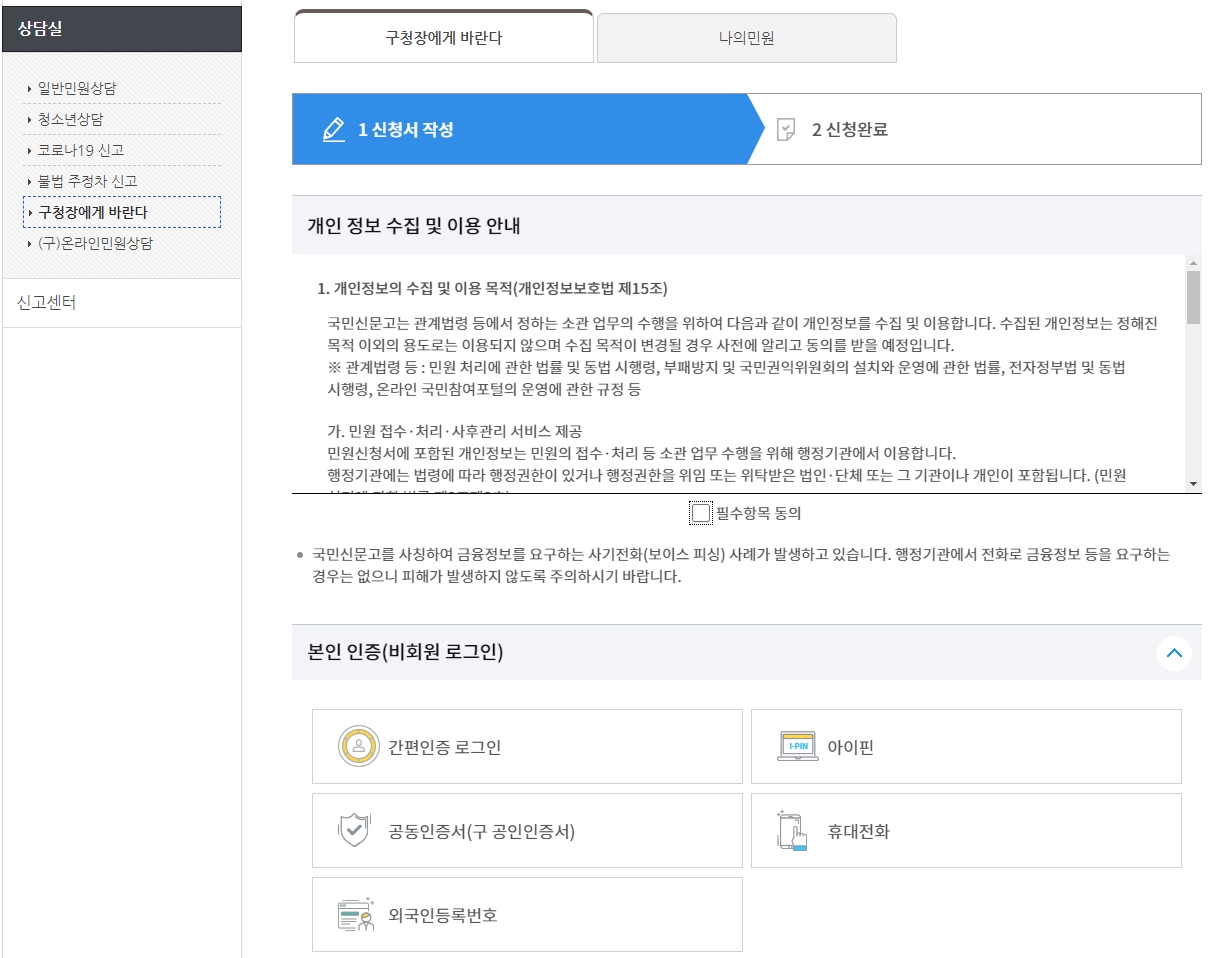
Task: Switch to the 나의민원 tab
Action: pos(746,37)
